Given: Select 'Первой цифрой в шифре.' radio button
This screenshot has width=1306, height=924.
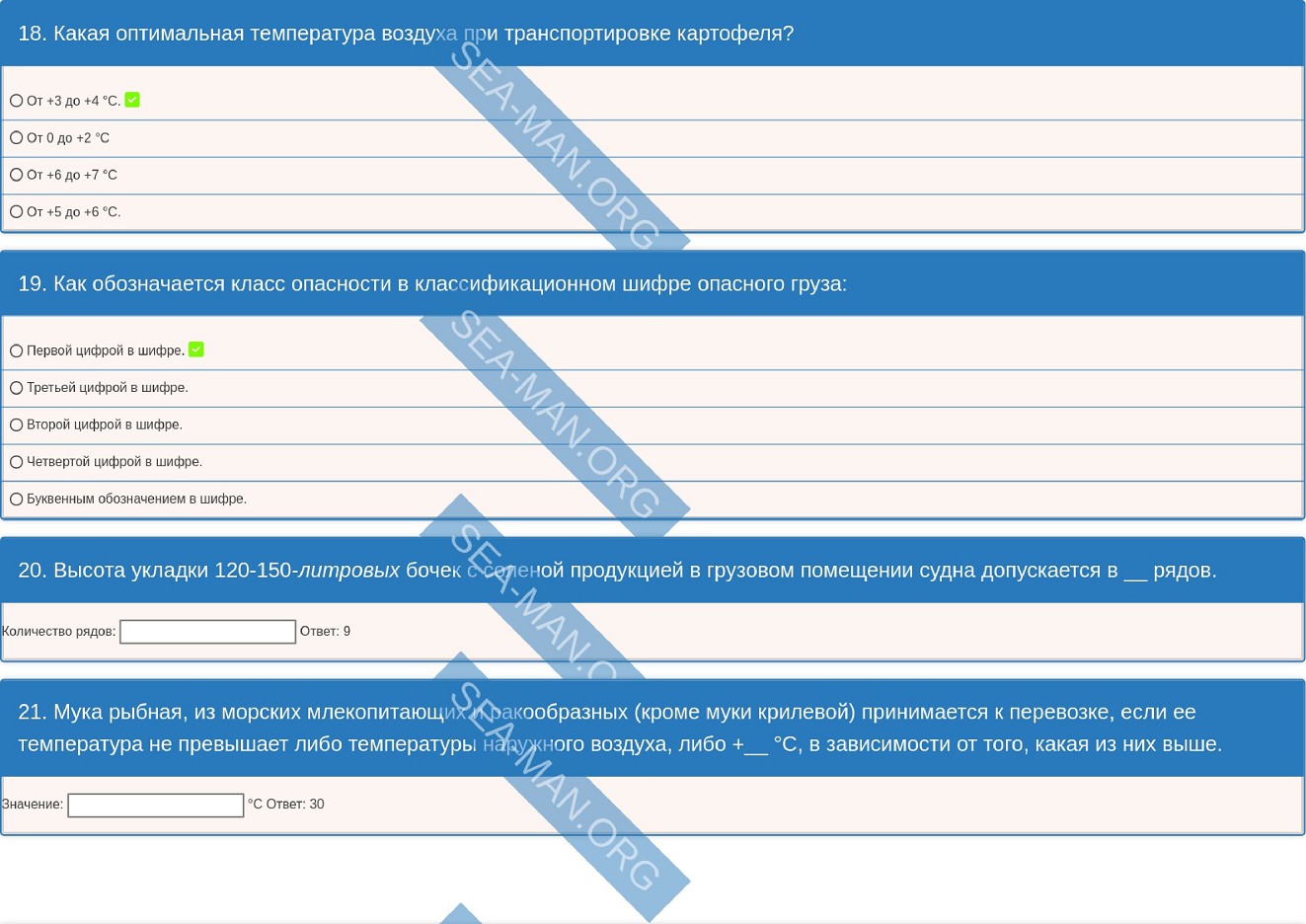Looking at the screenshot, I should 16,350.
